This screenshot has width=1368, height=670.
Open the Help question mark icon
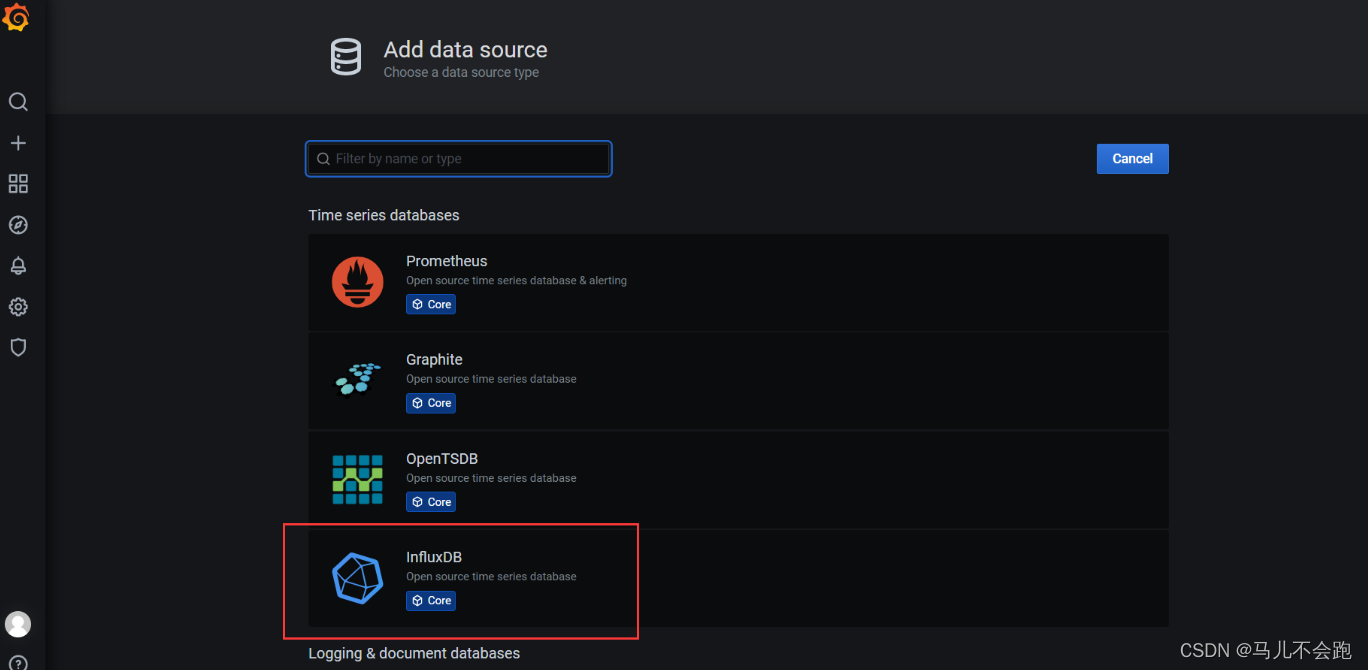point(18,662)
